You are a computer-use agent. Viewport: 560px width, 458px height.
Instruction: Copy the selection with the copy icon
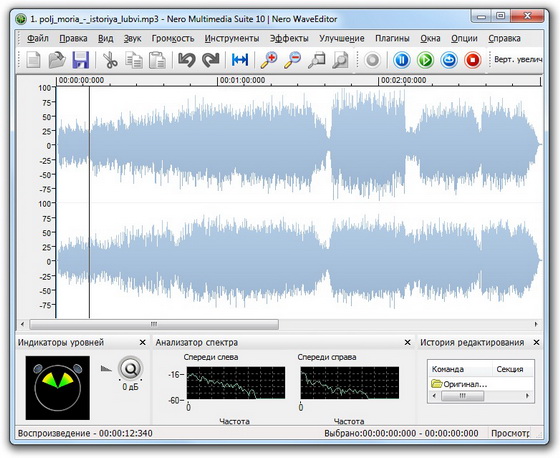pyautogui.click(x=134, y=60)
